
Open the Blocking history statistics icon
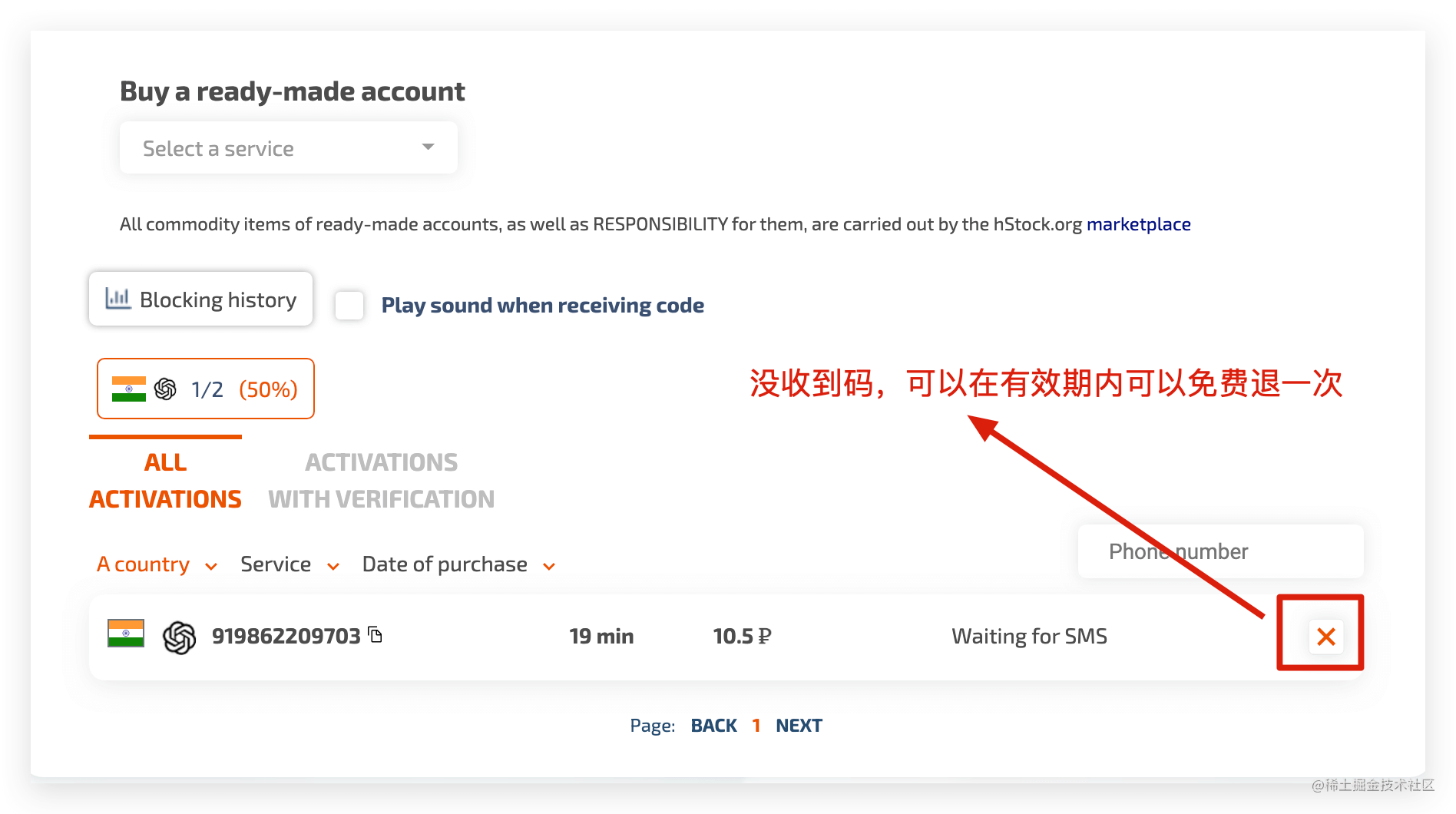coord(117,299)
